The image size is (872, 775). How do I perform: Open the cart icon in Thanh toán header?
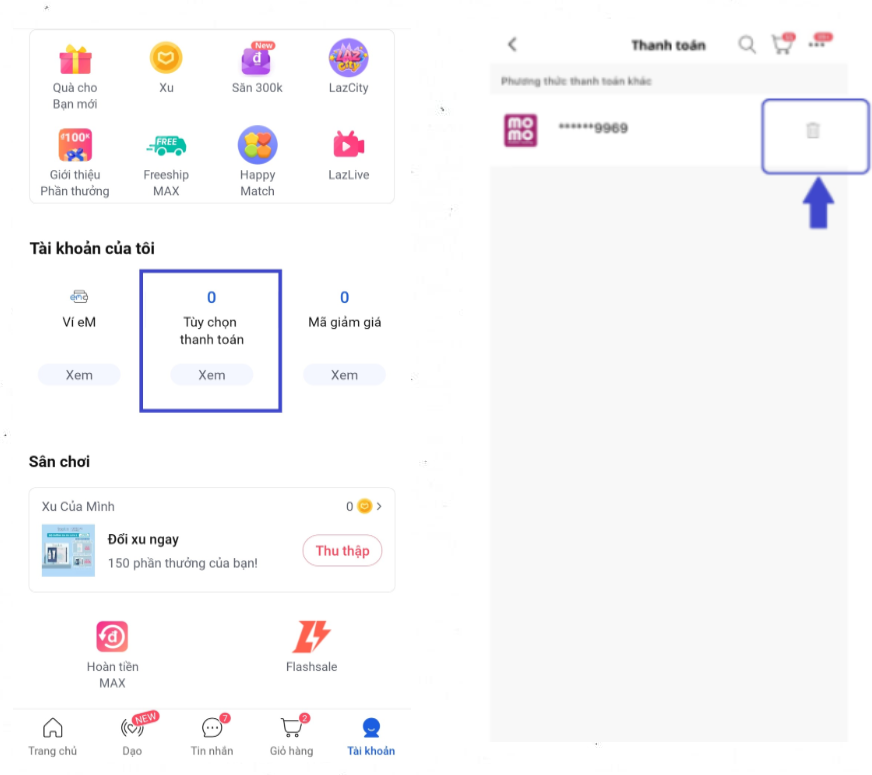[x=783, y=43]
